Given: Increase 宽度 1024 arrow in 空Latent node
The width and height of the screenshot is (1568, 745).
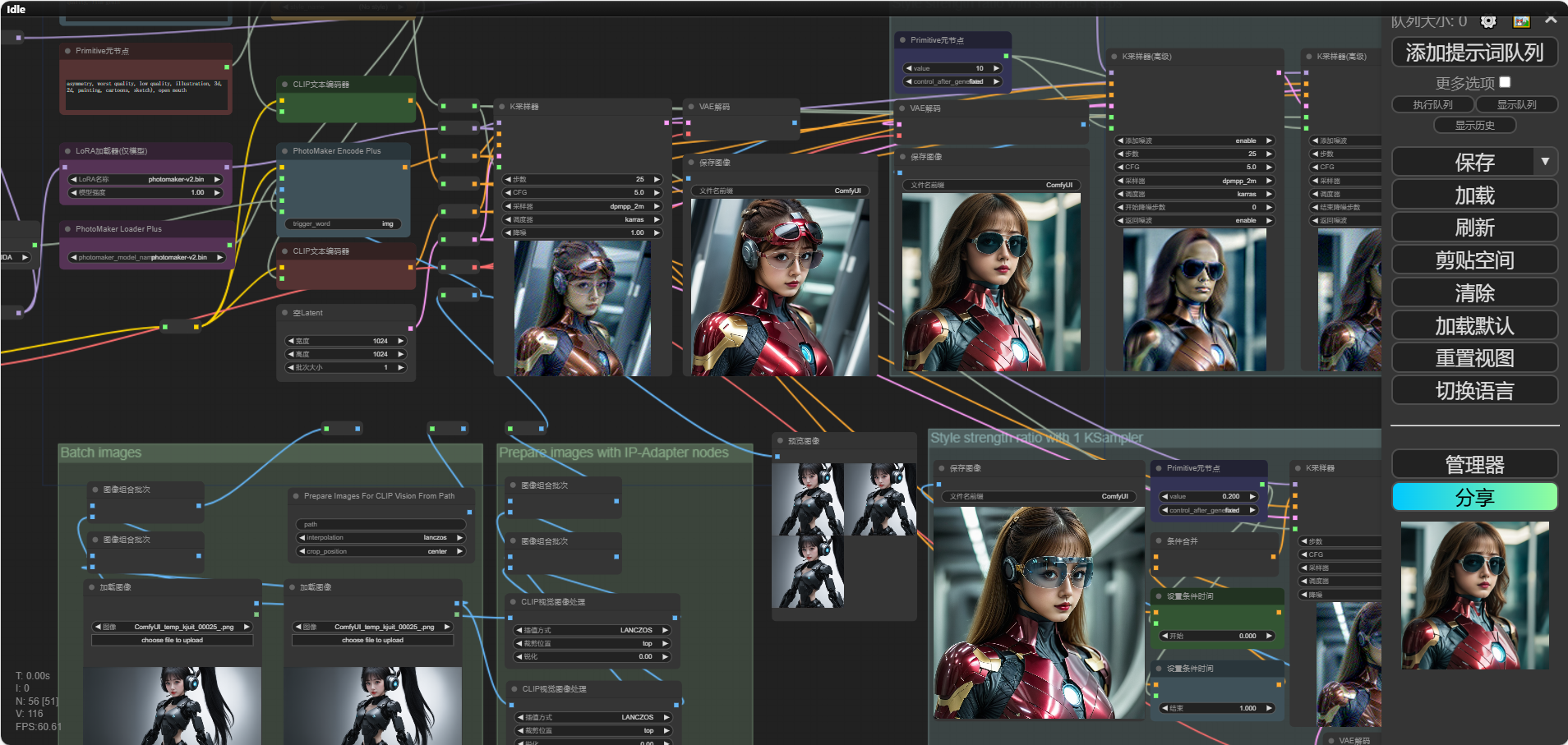Looking at the screenshot, I should (x=401, y=341).
